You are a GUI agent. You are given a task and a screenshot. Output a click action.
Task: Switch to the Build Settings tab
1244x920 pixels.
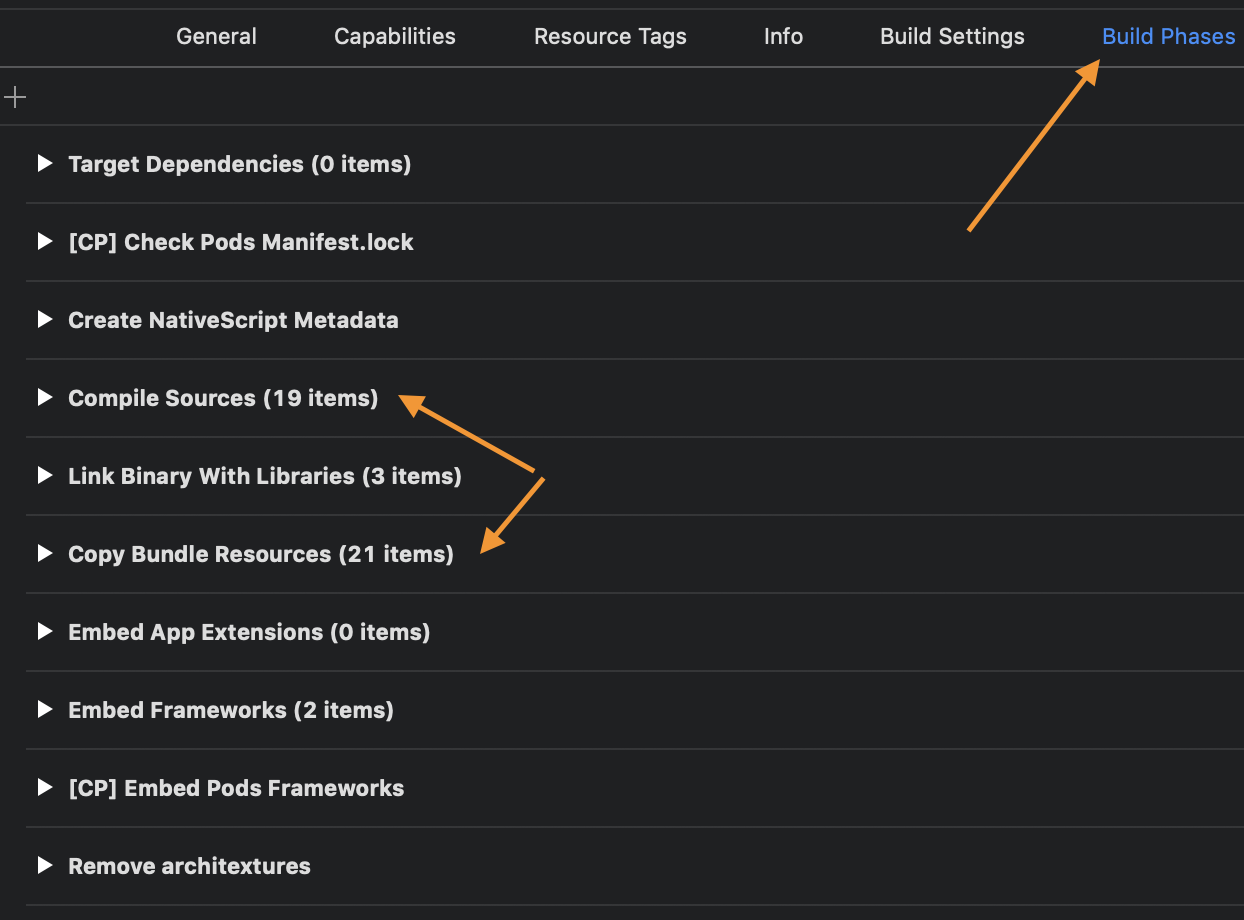point(951,36)
